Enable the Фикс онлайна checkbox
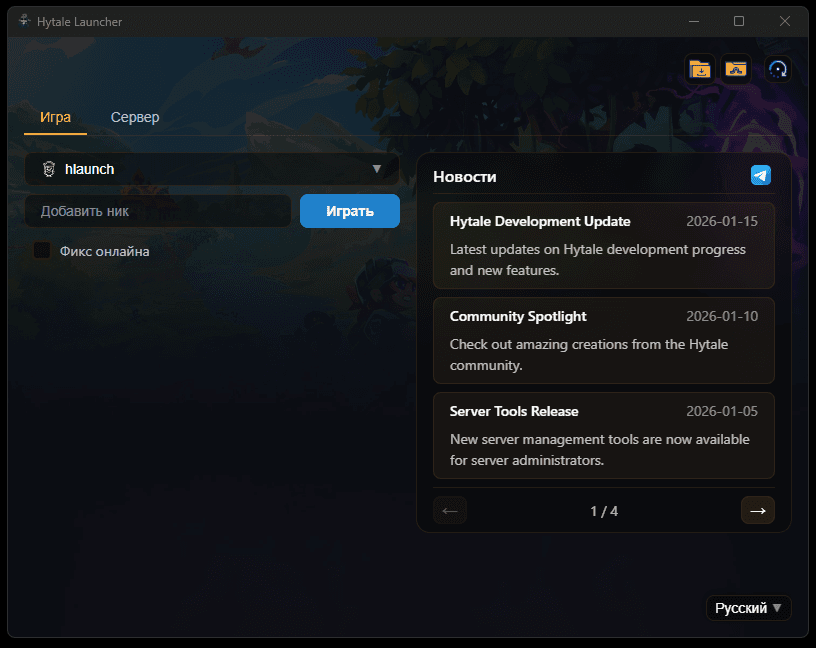The width and height of the screenshot is (816, 648). point(42,251)
